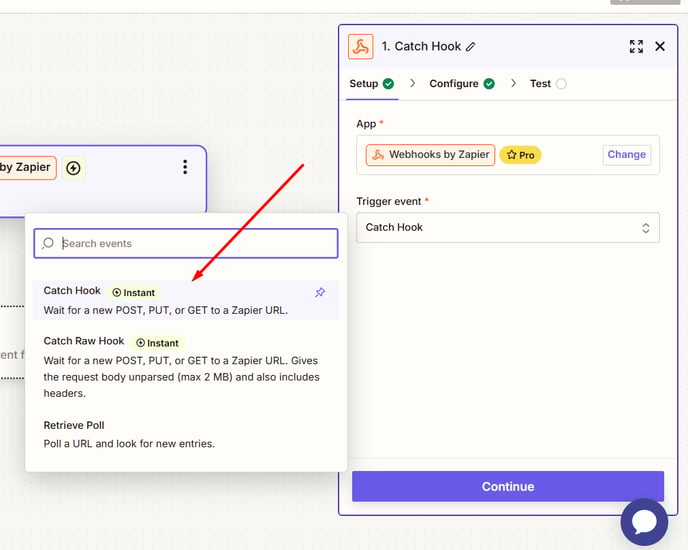Click 'Poll a URL and look for new entries.' description
Image resolution: width=688 pixels, height=550 pixels.
129,444
